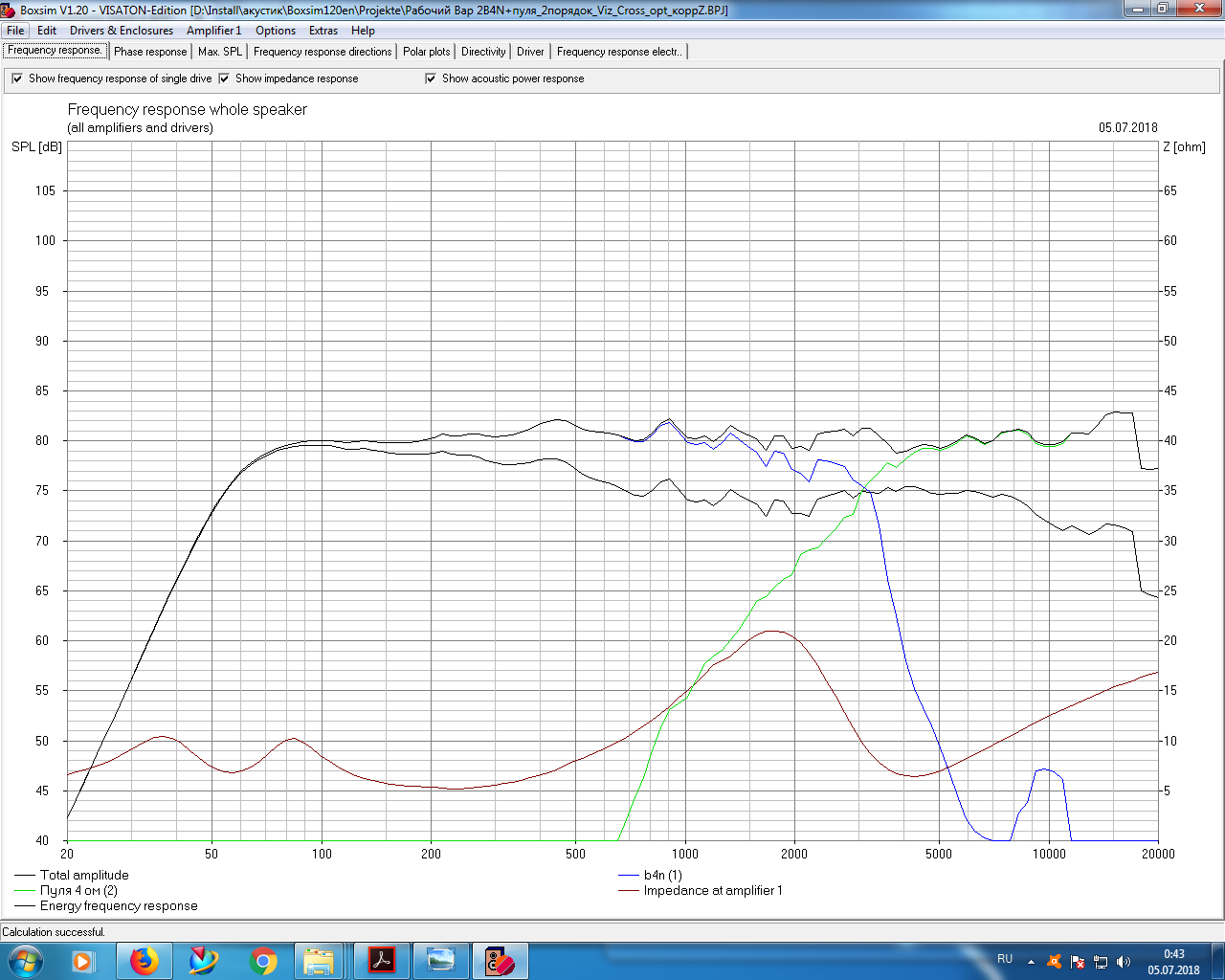1225x980 pixels.
Task: Toggle Show impedance response checkbox
Action: (x=224, y=78)
